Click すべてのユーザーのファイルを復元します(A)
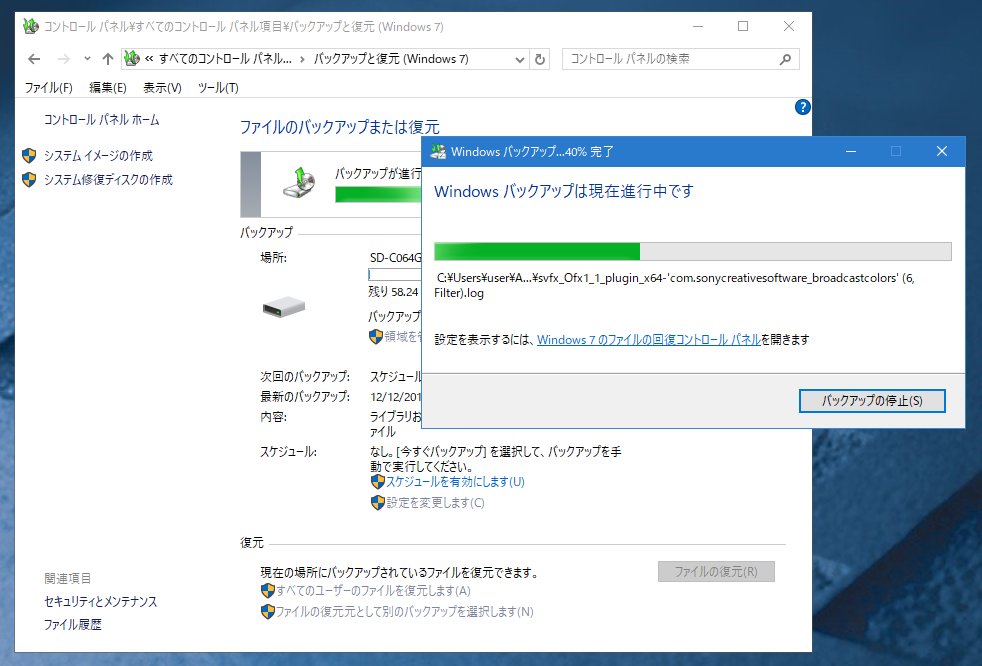The image size is (982, 666). click(x=373, y=591)
